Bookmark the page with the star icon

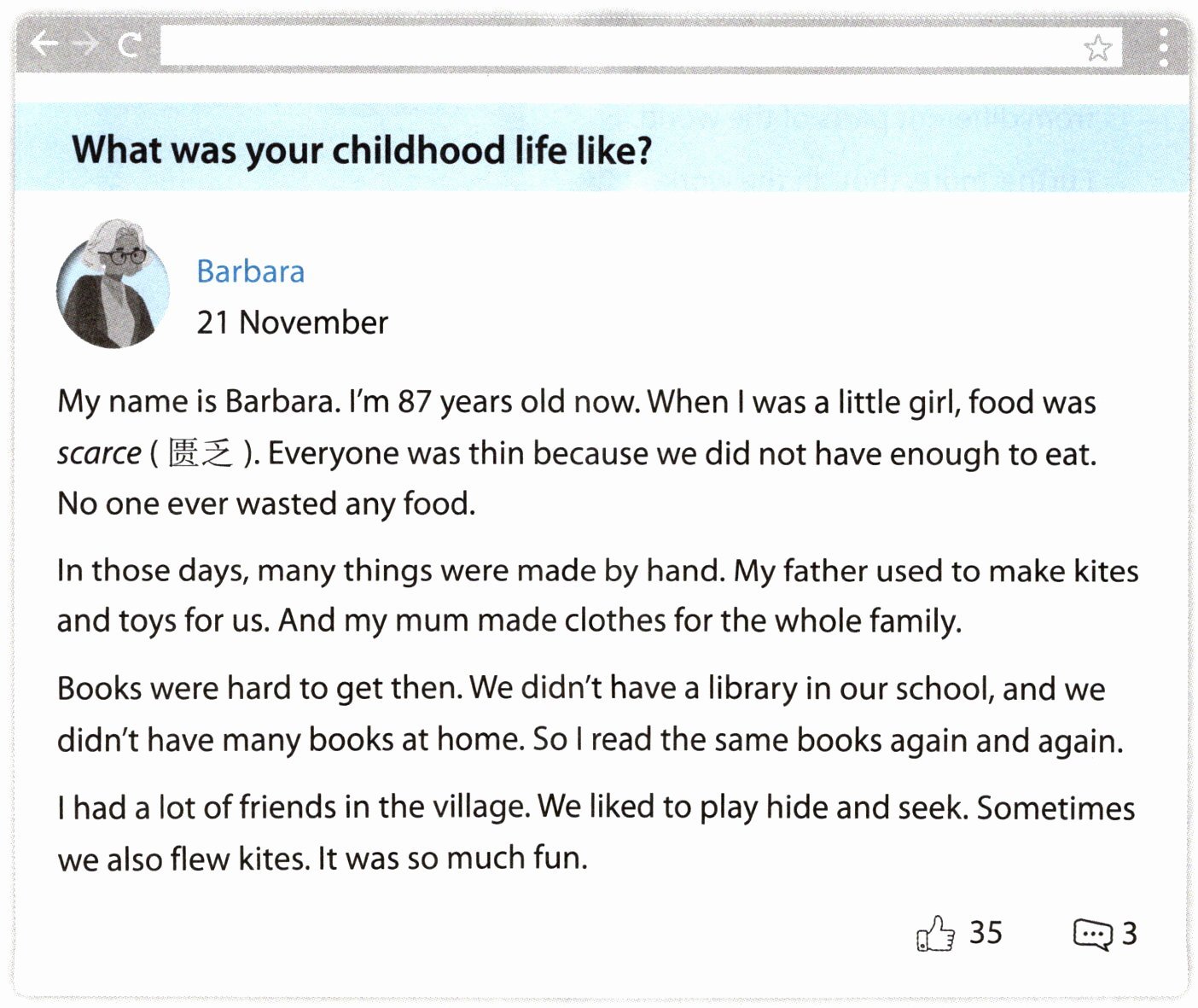point(1097,48)
